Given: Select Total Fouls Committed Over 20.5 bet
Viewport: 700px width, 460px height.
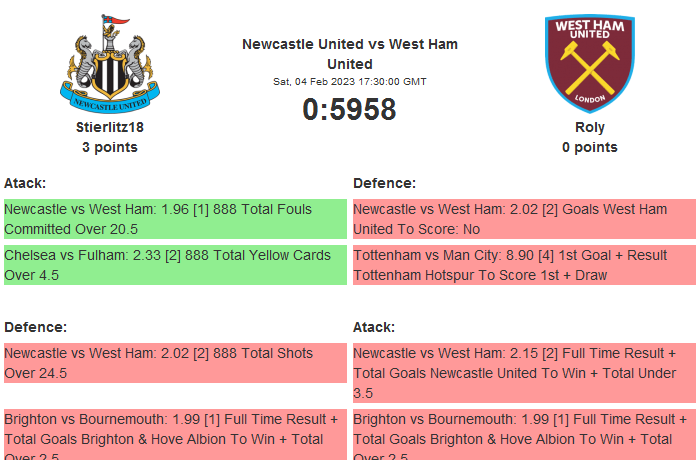Looking at the screenshot, I should (175, 219).
